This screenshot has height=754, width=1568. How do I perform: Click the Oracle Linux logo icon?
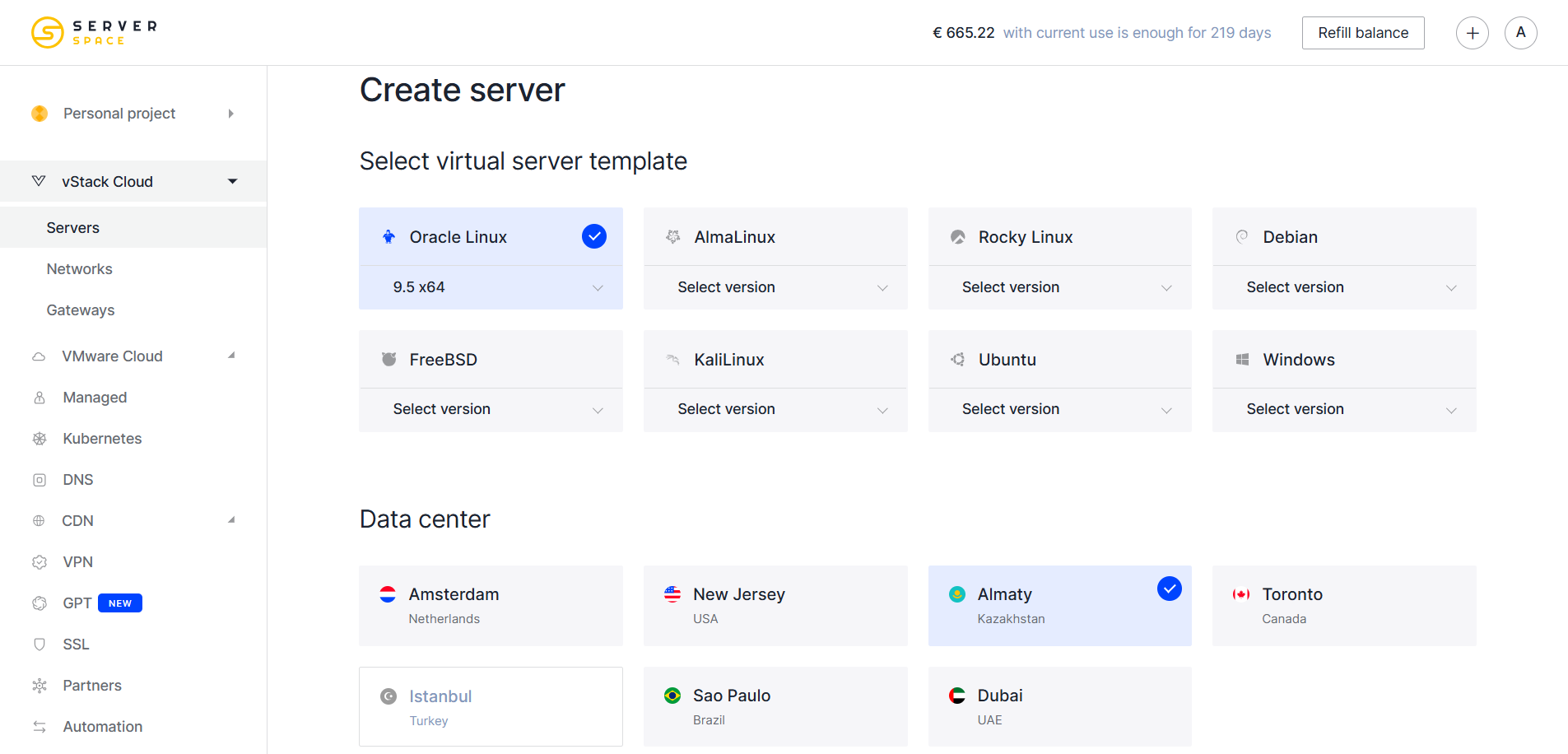389,237
